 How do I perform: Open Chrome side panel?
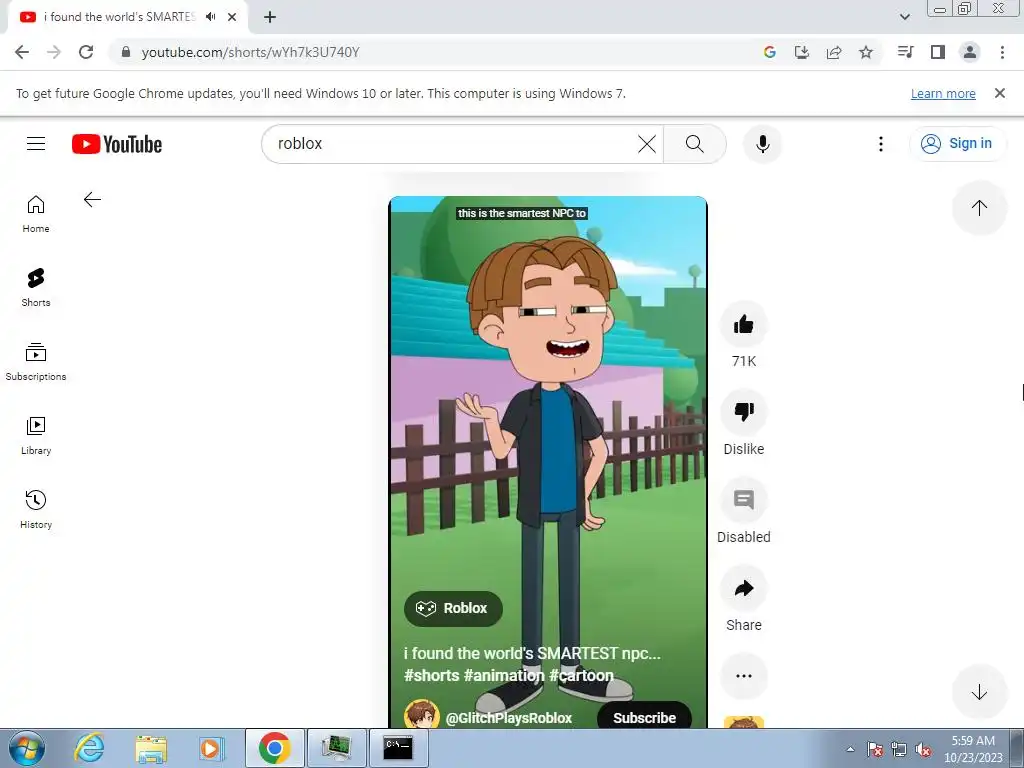pos(938,52)
